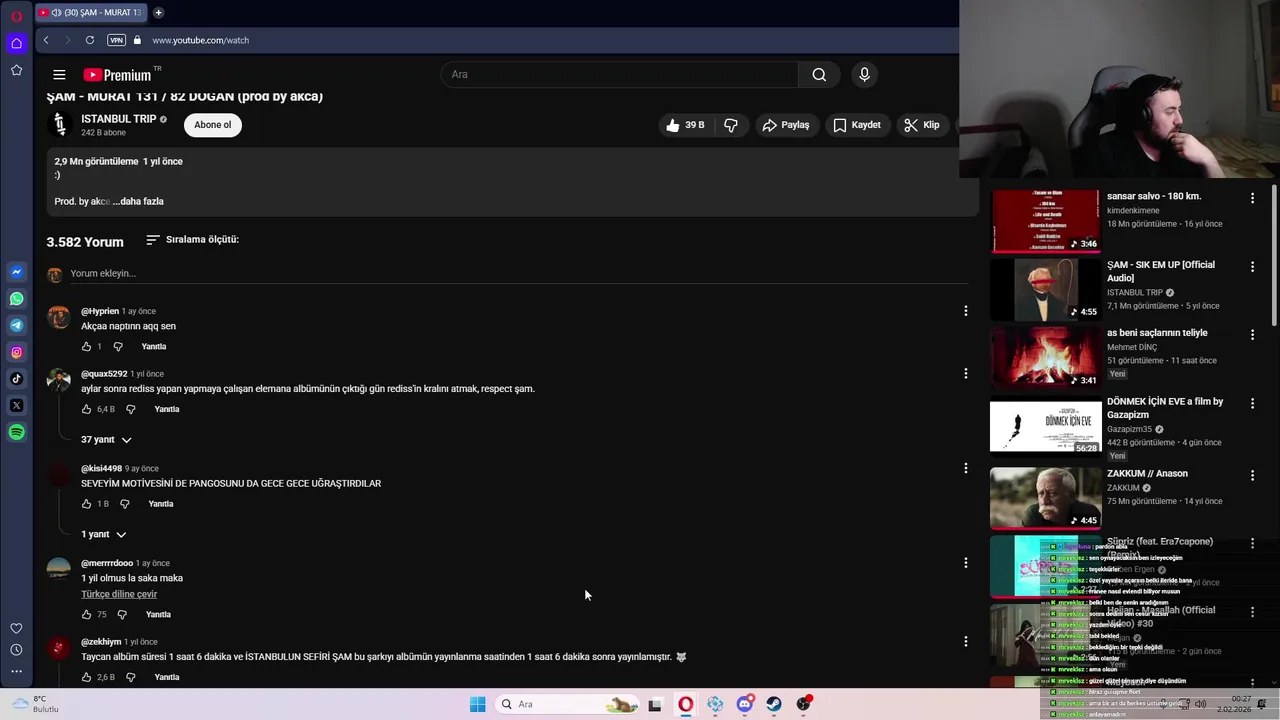This screenshot has height=720, width=1280.
Task: Dislike the @merrrrdooo comment
Action: click(122, 614)
